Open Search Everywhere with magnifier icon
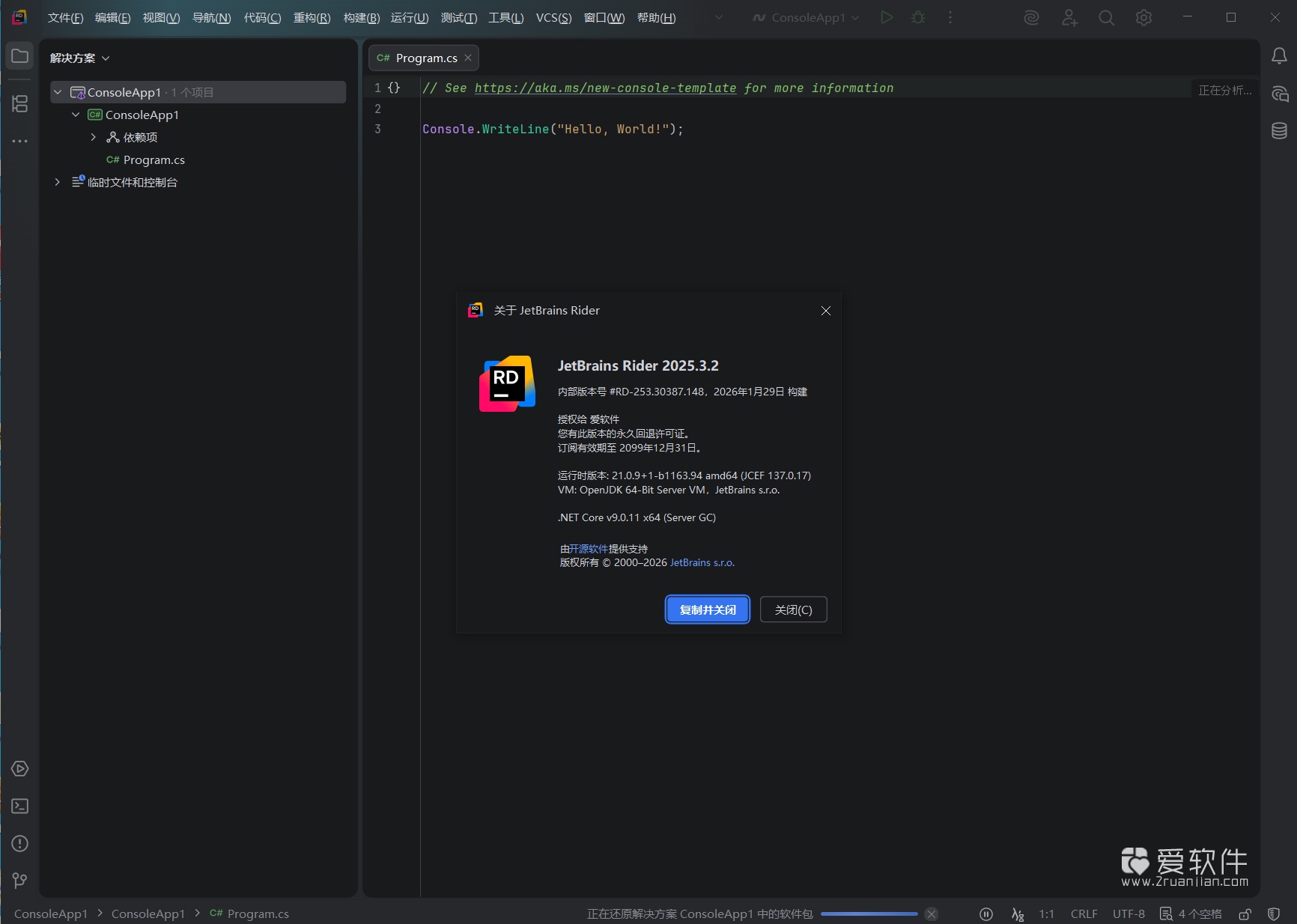This screenshot has height=924, width=1297. pos(1106,17)
